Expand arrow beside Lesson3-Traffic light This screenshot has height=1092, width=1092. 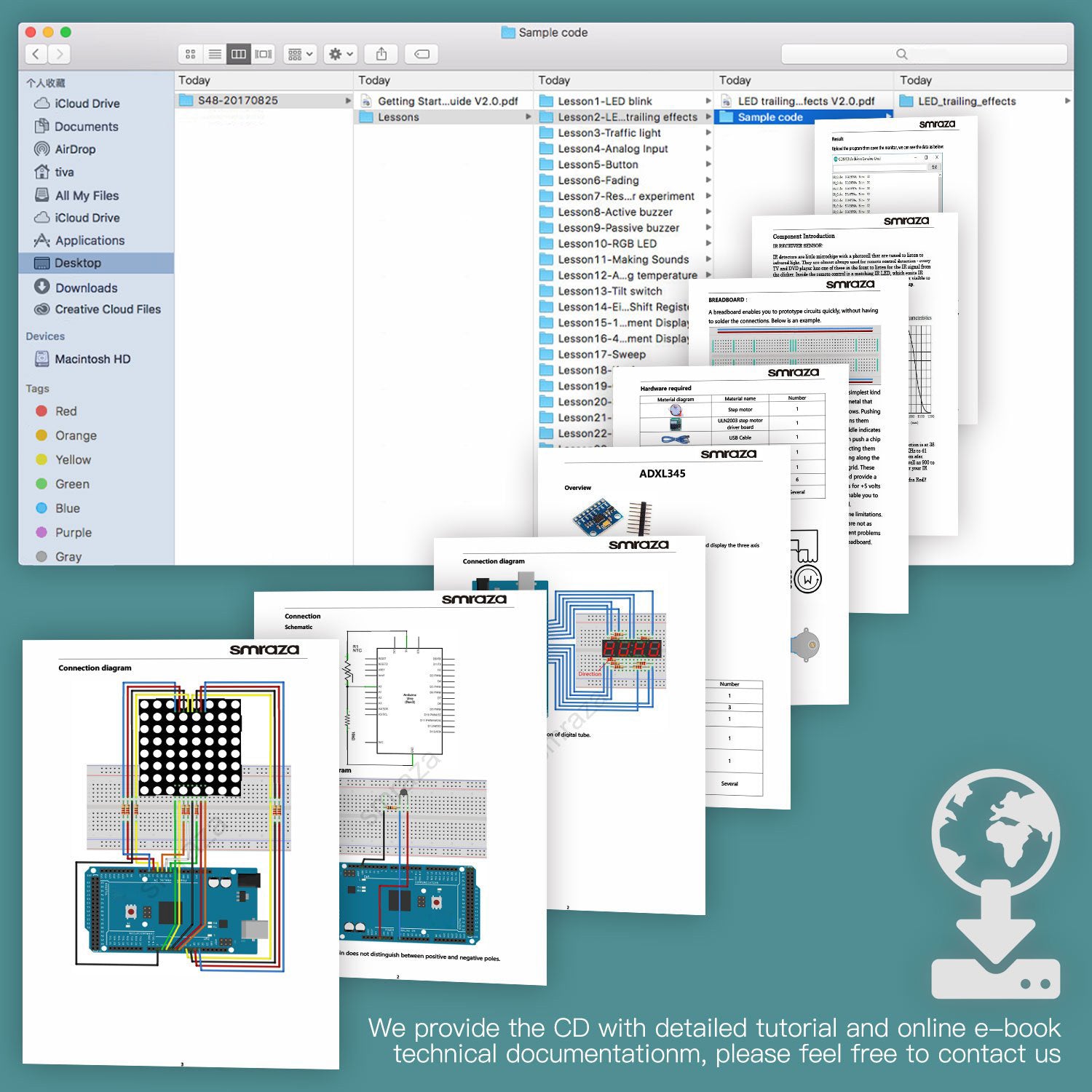coord(708,132)
